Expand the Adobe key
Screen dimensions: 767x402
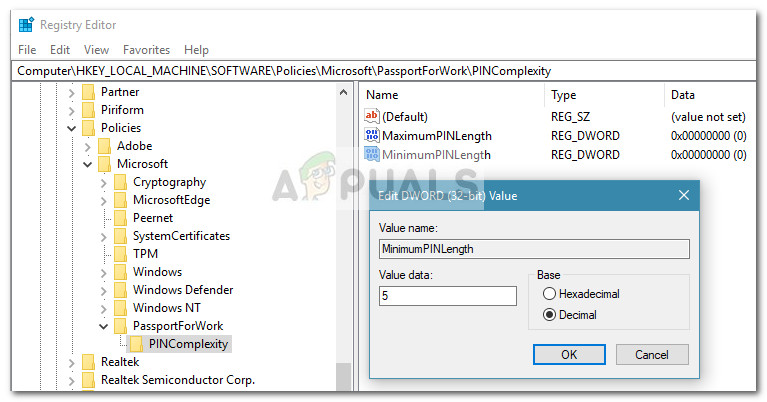tap(88, 146)
